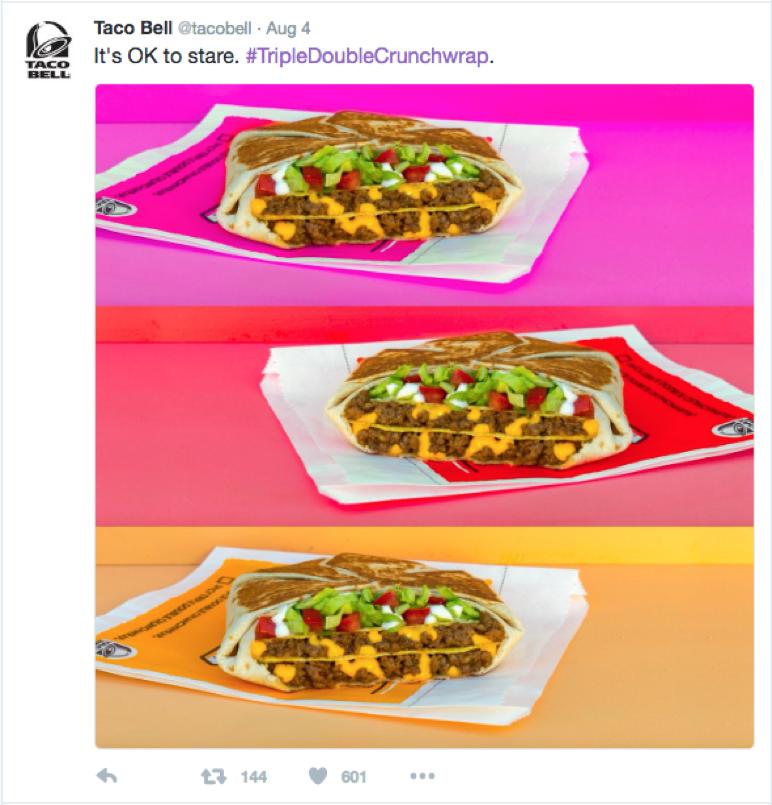Retweet using the retweet arrows icon
772x805 pixels.
click(214, 776)
